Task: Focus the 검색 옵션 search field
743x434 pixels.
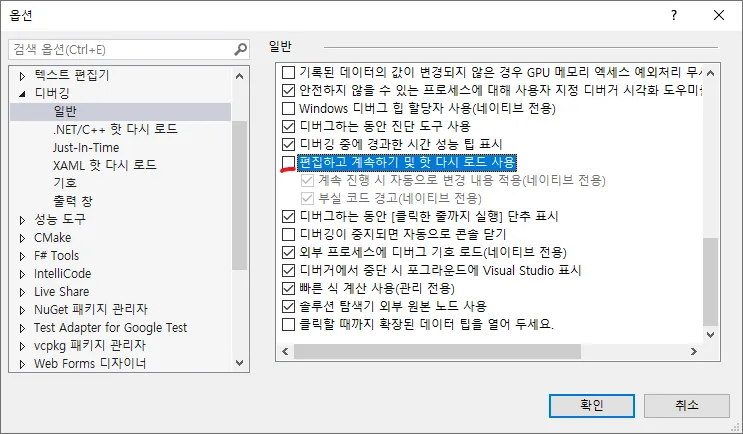Action: 120,49
